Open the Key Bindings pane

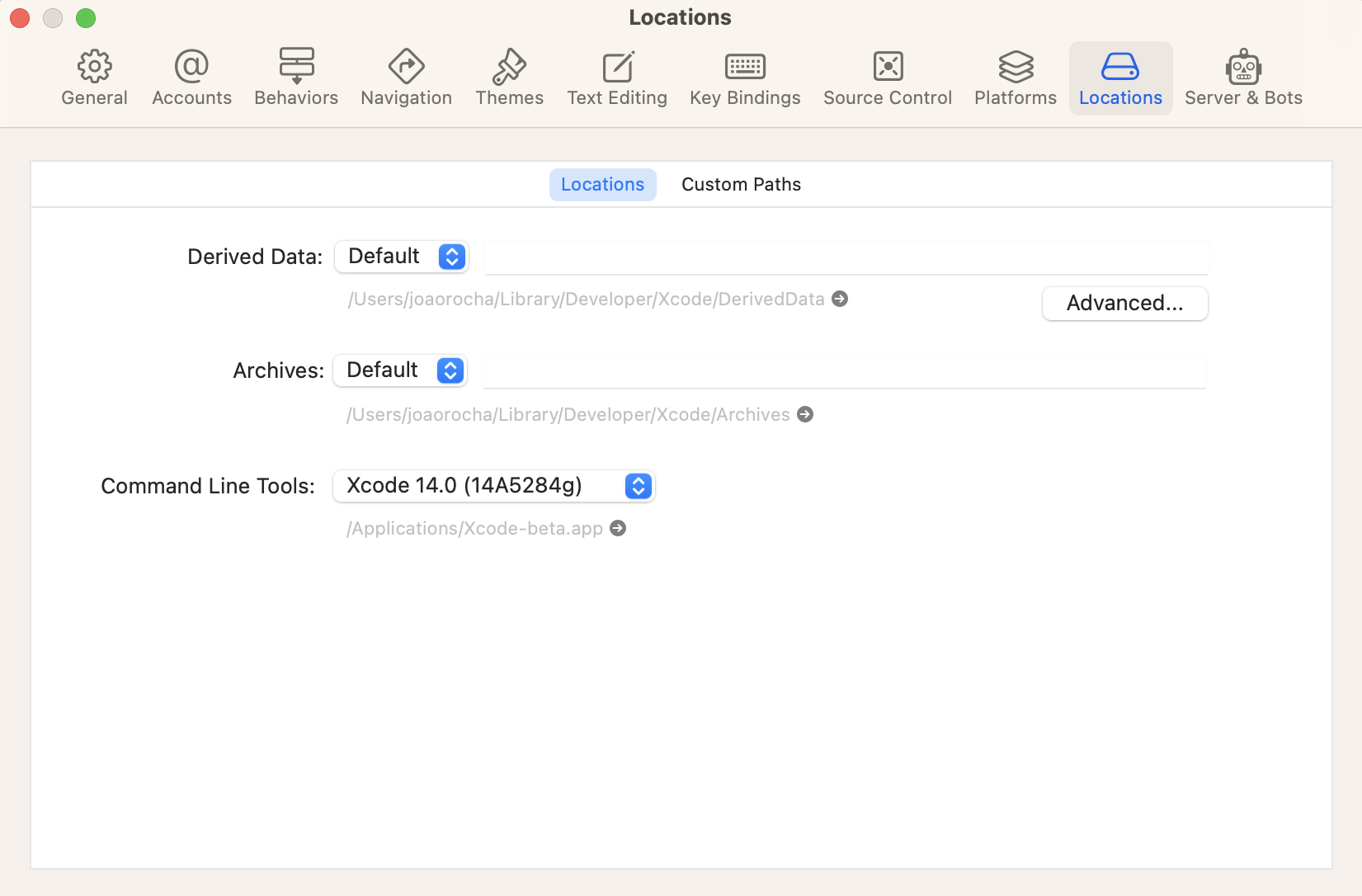click(x=744, y=77)
